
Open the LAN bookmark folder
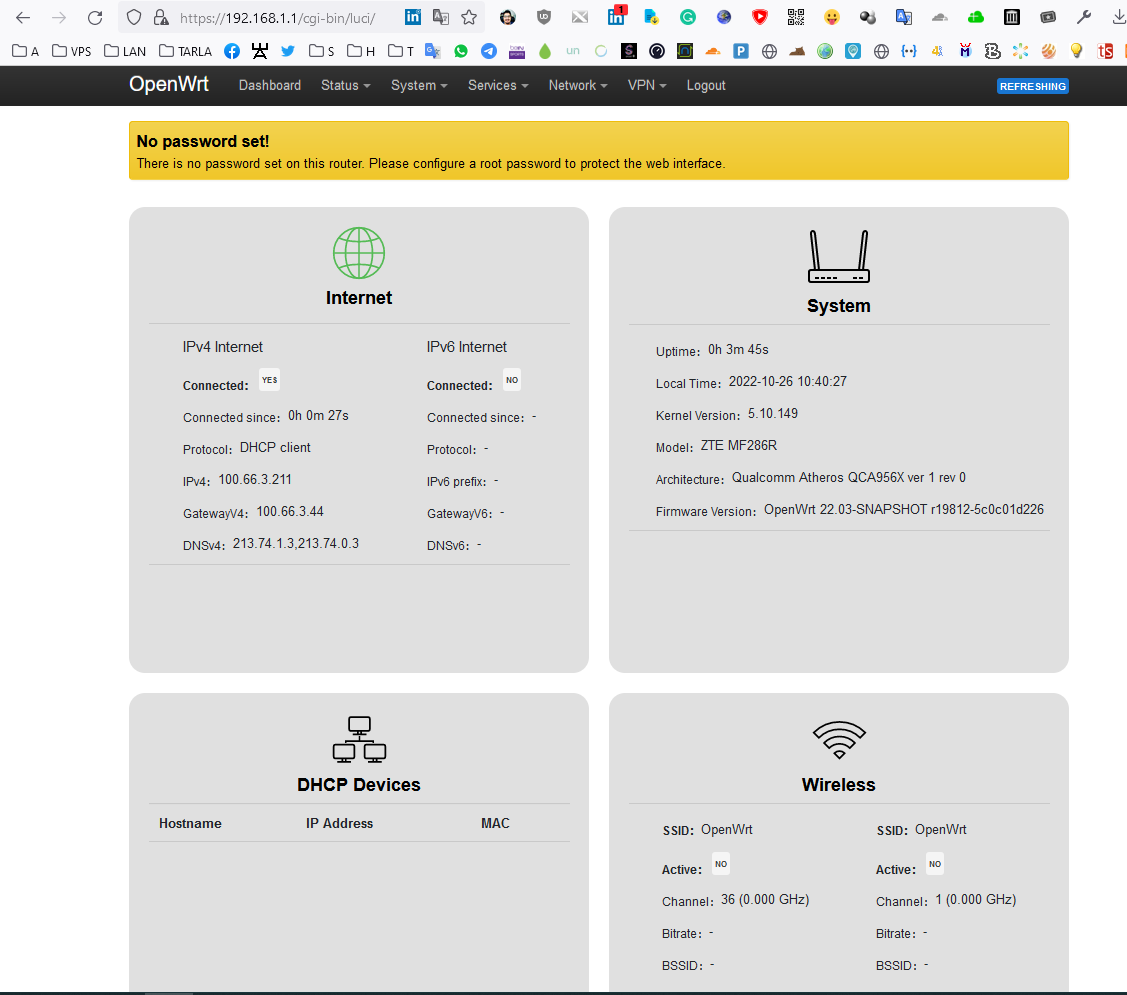(x=125, y=51)
